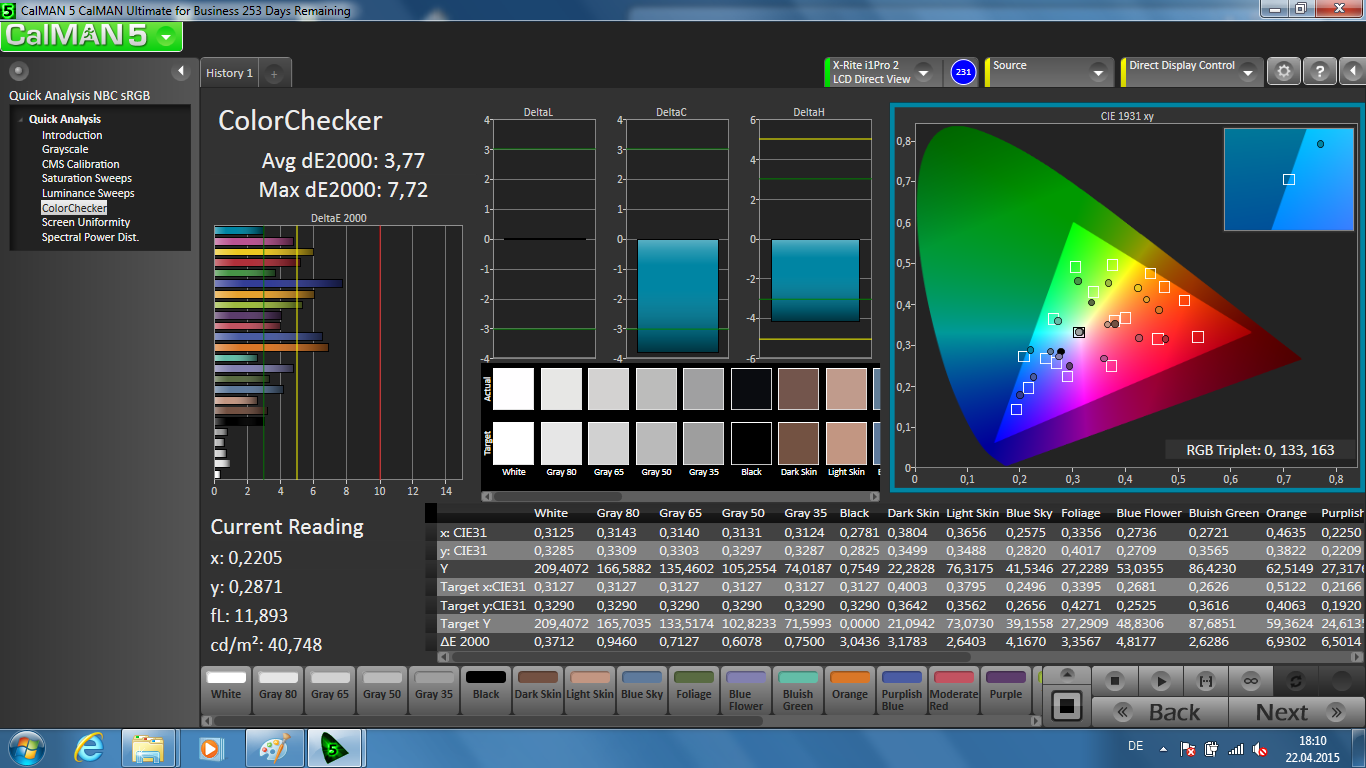Click the stop measurement icon
The height and width of the screenshot is (768, 1366).
point(1115,681)
